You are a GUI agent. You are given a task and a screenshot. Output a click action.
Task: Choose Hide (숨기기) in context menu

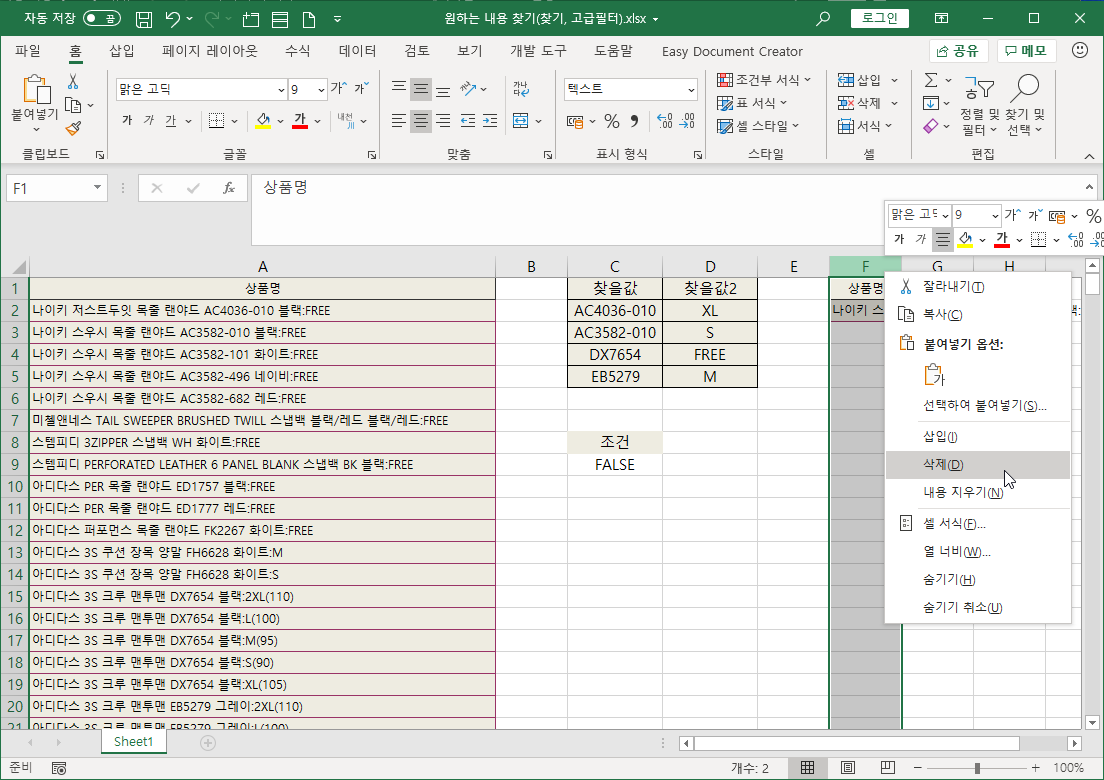(x=977, y=579)
